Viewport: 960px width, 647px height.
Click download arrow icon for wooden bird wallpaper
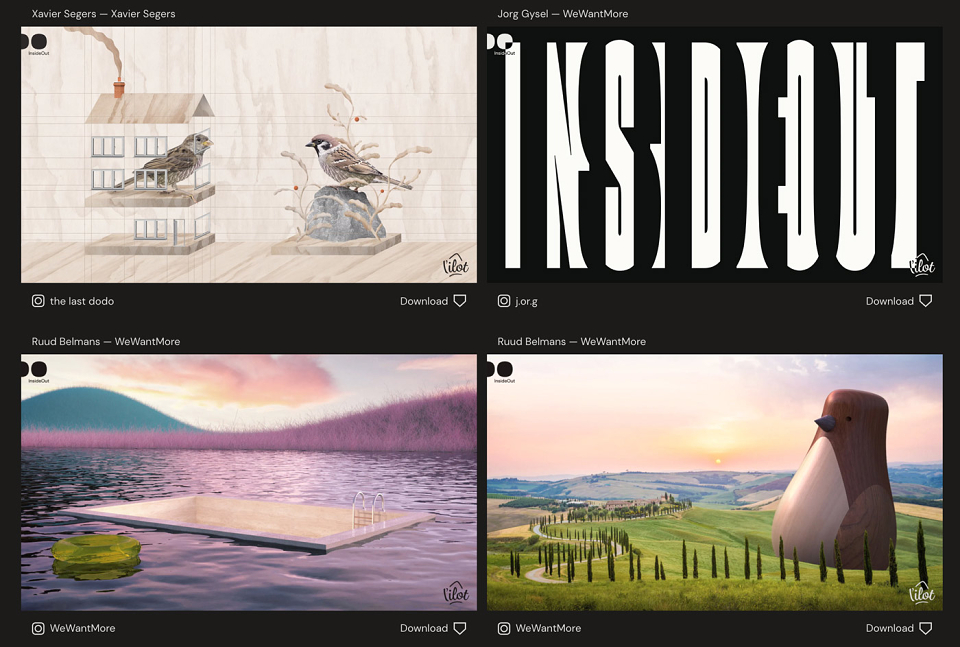[x=926, y=628]
